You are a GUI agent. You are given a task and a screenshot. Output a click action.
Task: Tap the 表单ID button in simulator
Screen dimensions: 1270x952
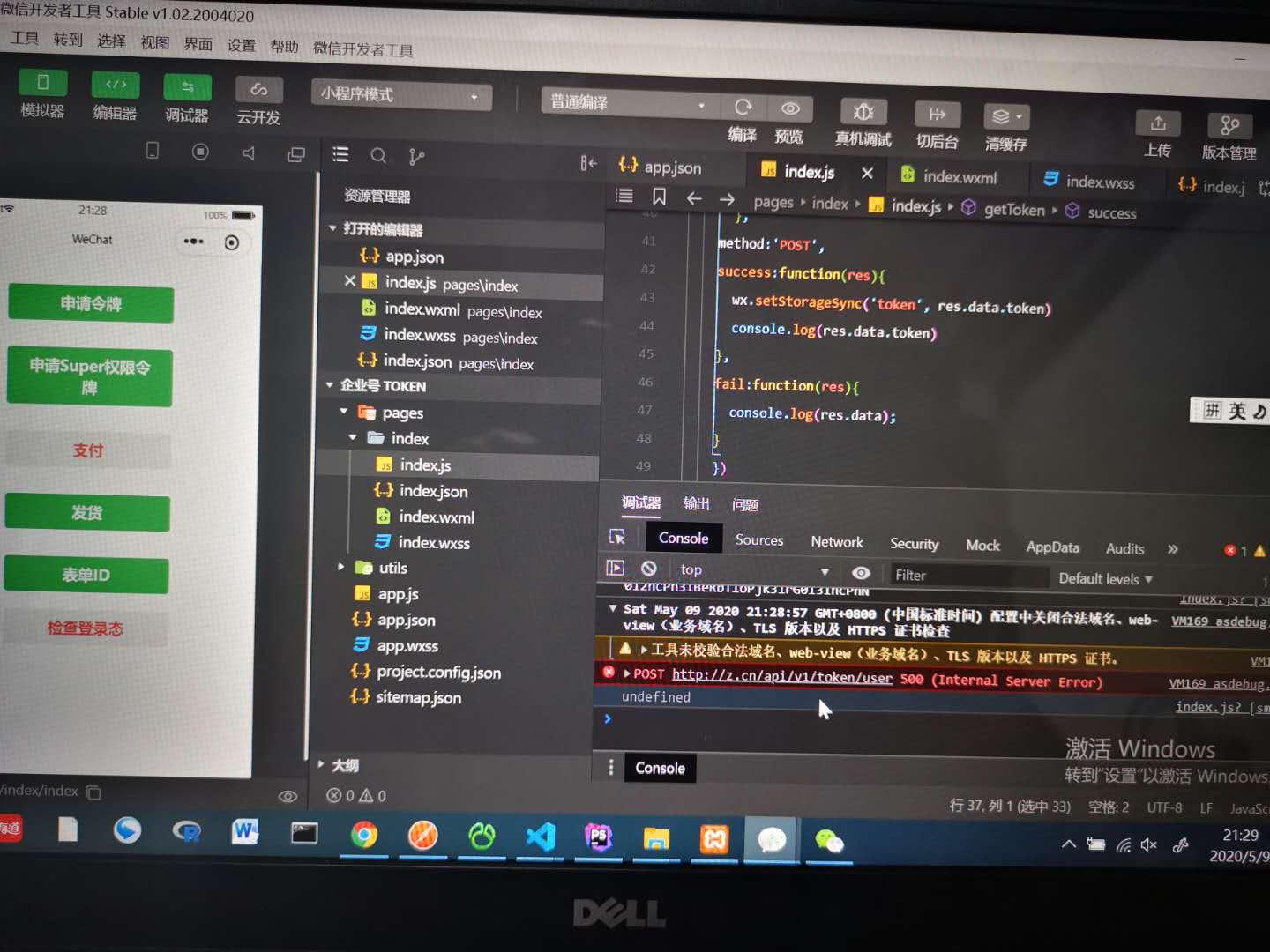[86, 575]
